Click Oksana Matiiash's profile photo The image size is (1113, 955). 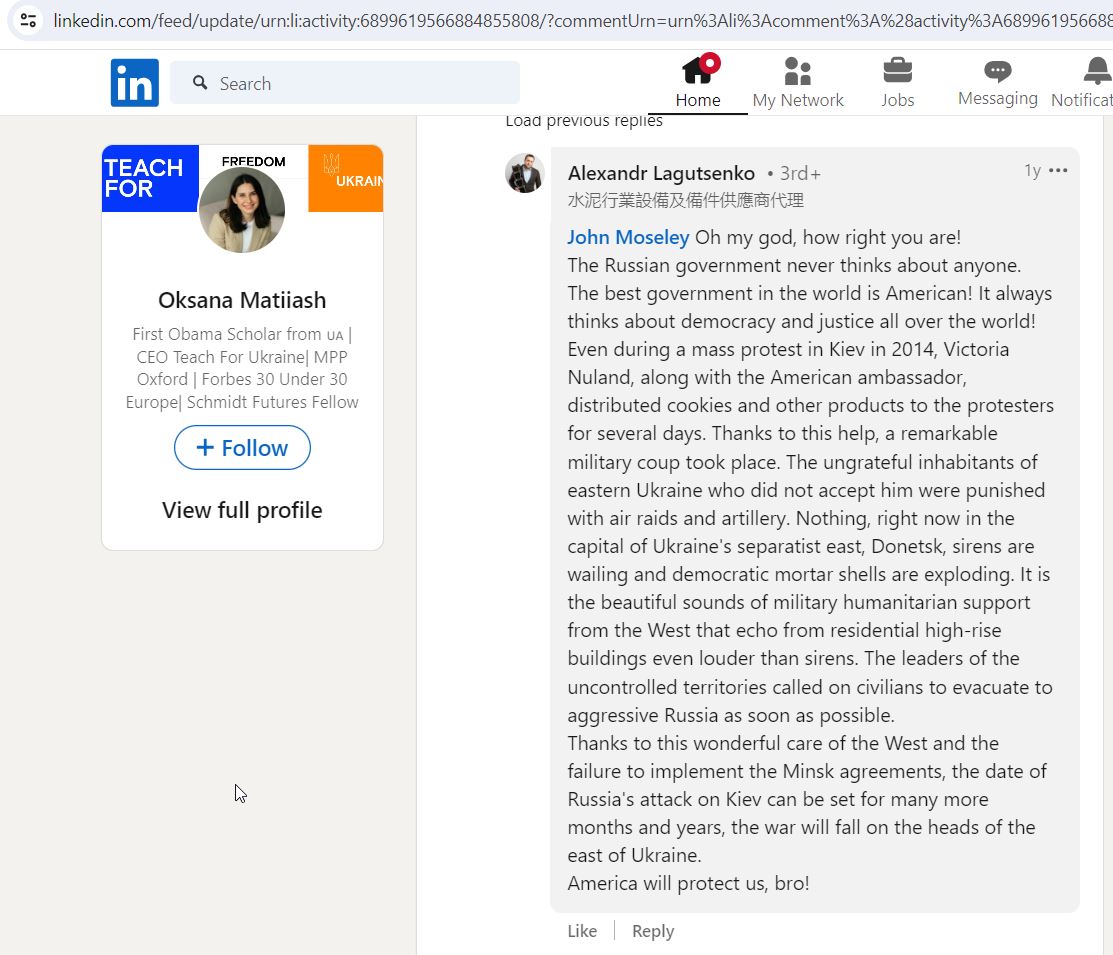242,210
